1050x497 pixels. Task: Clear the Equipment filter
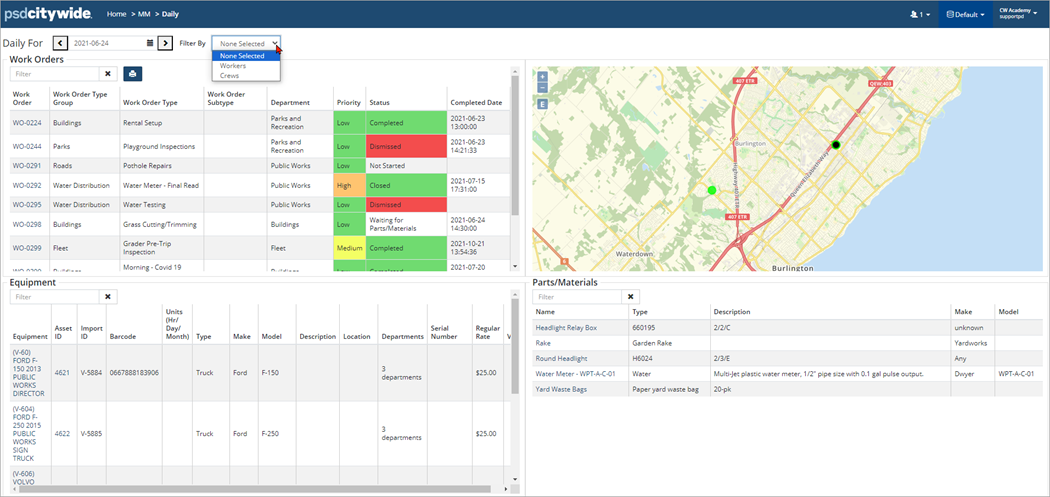[x=109, y=297]
